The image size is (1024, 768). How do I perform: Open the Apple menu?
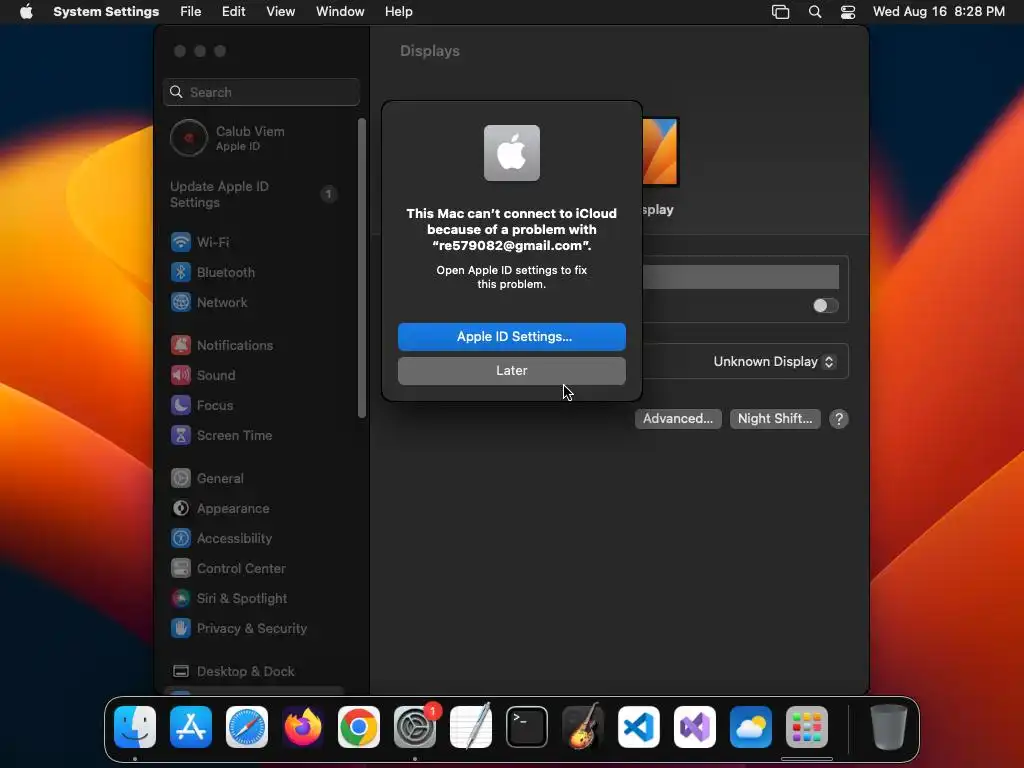point(26,12)
